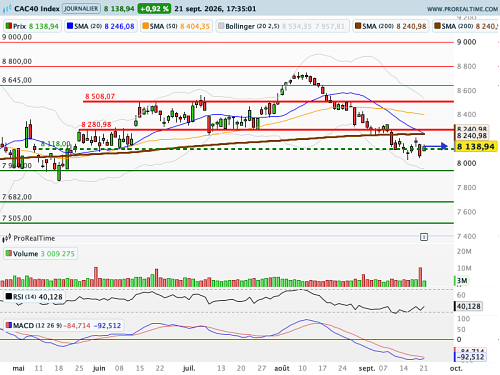The width and height of the screenshot is (500, 375).
Task: Click the juil. label on the date axis
Action: (x=189, y=368)
